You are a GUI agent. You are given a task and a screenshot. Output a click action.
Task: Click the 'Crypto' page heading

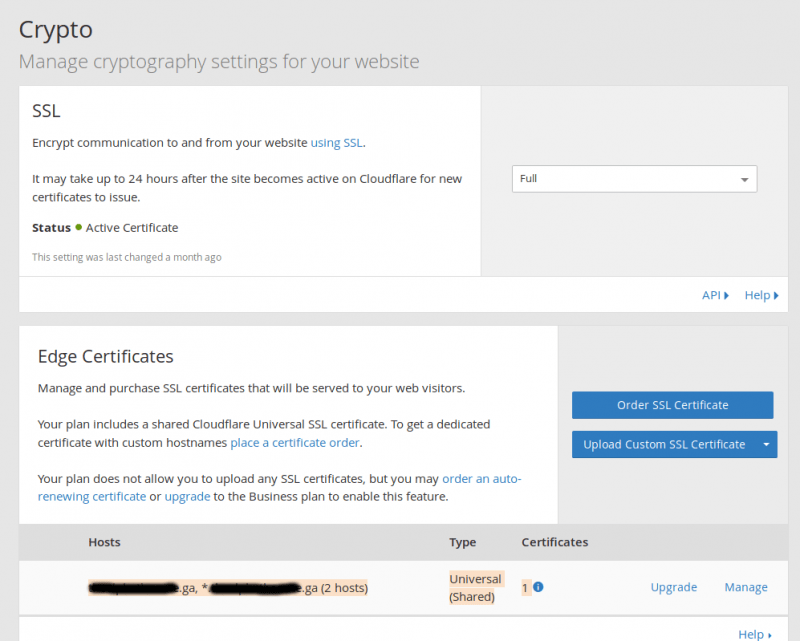[x=56, y=30]
